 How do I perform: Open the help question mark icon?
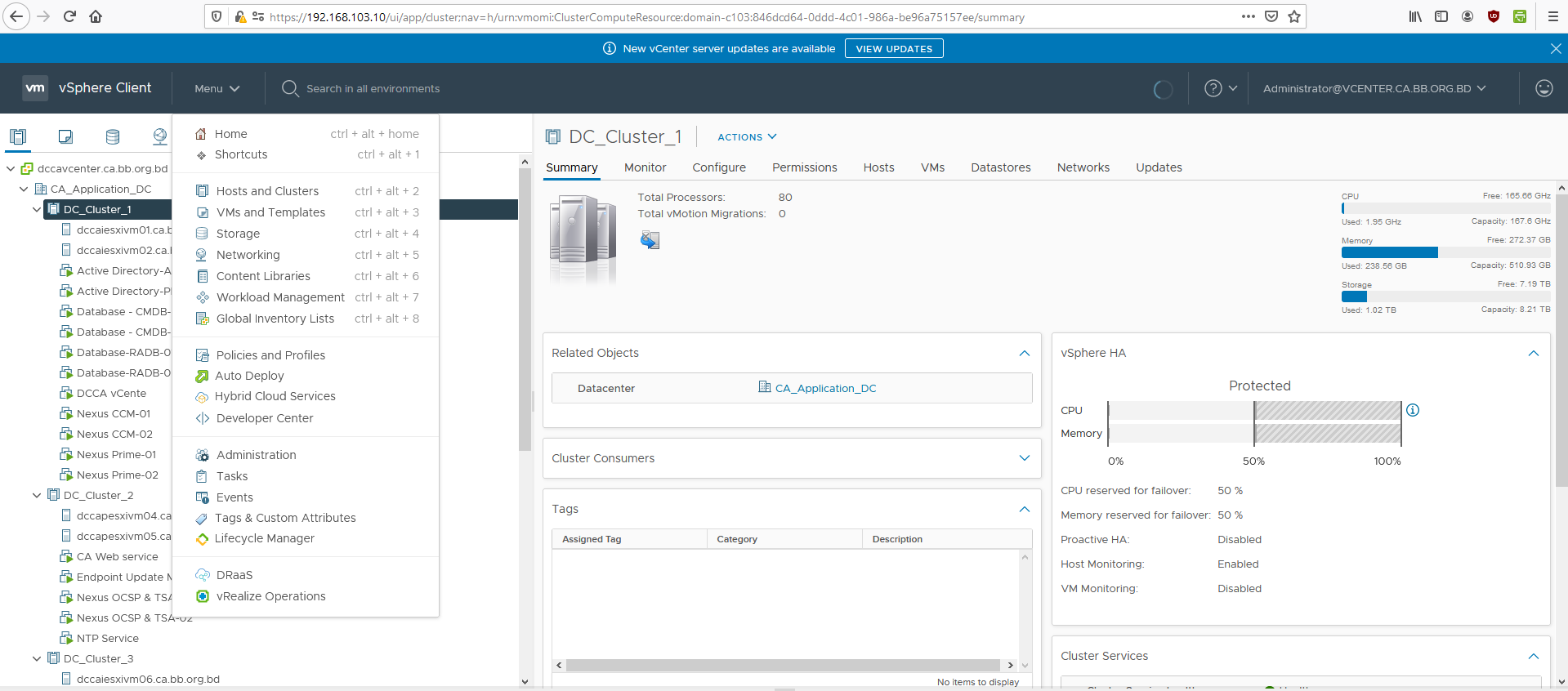coord(1213,88)
